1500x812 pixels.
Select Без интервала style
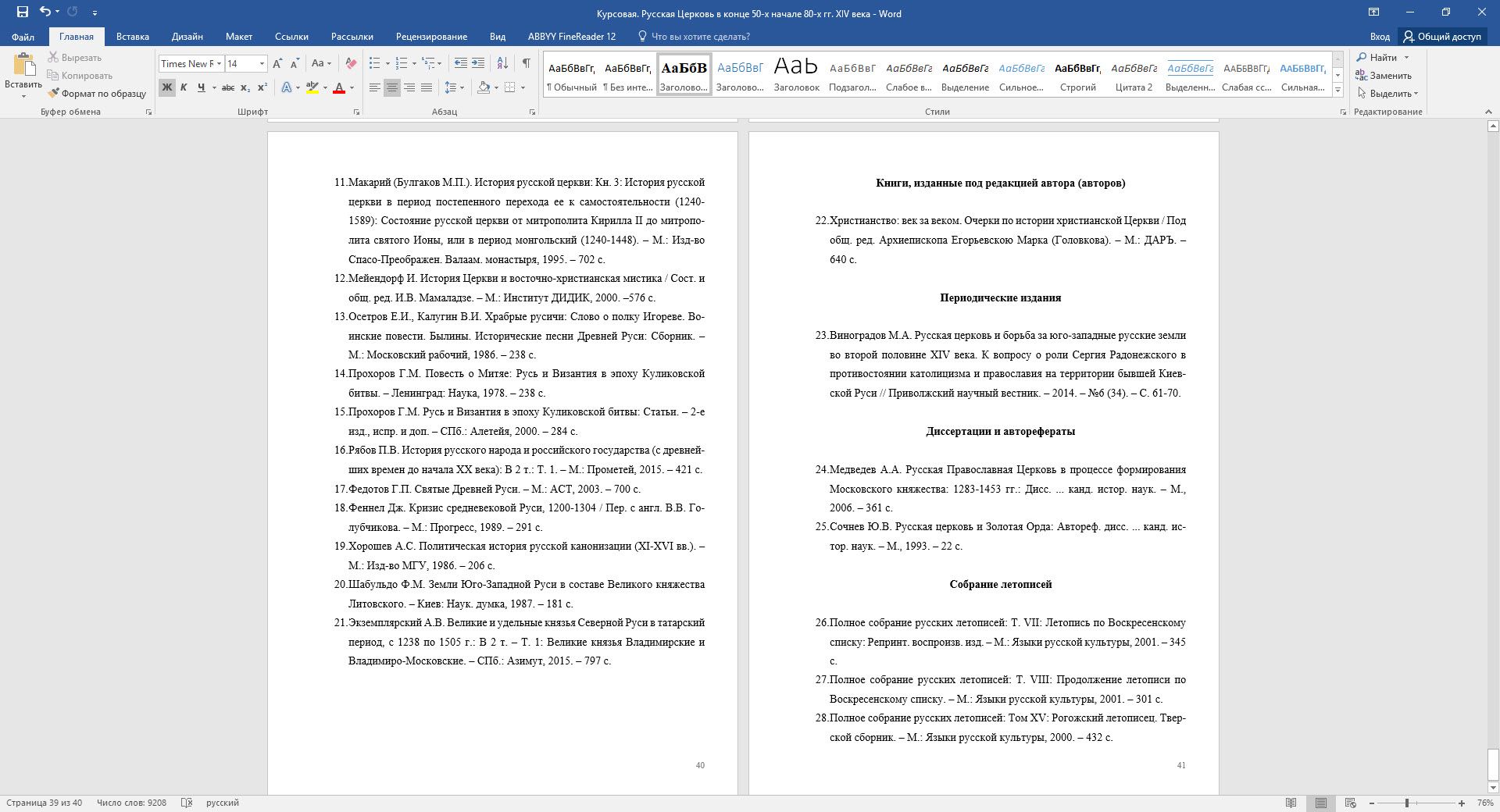628,76
